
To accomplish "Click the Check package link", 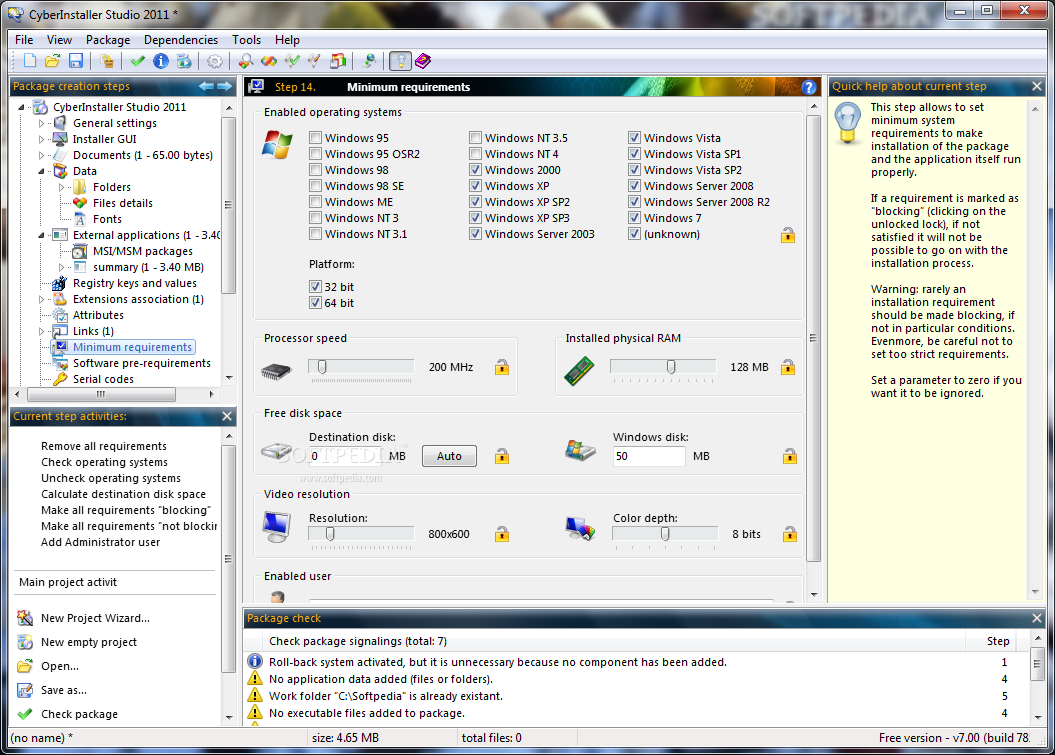I will pos(79,714).
